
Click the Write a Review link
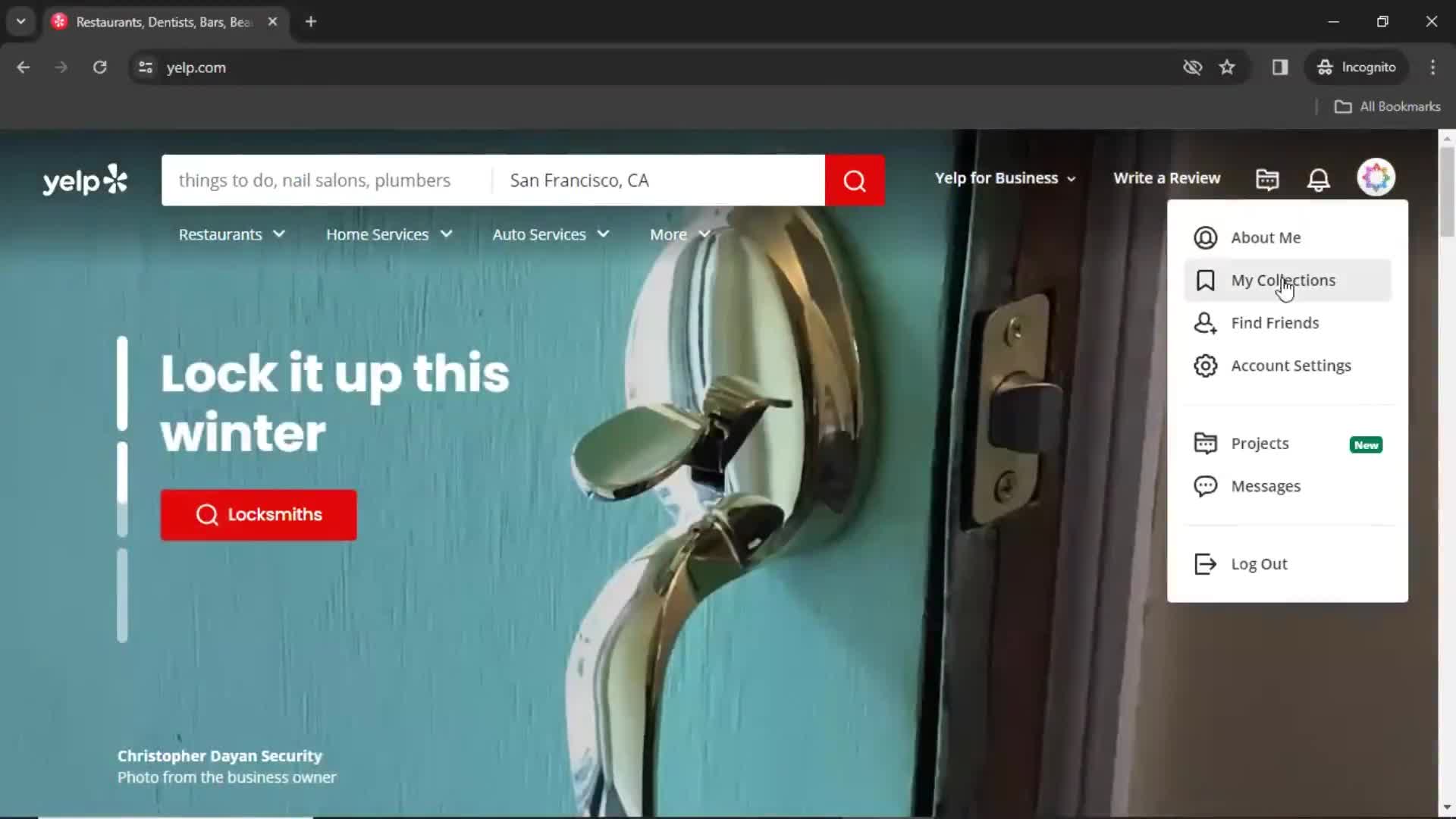point(1167,177)
